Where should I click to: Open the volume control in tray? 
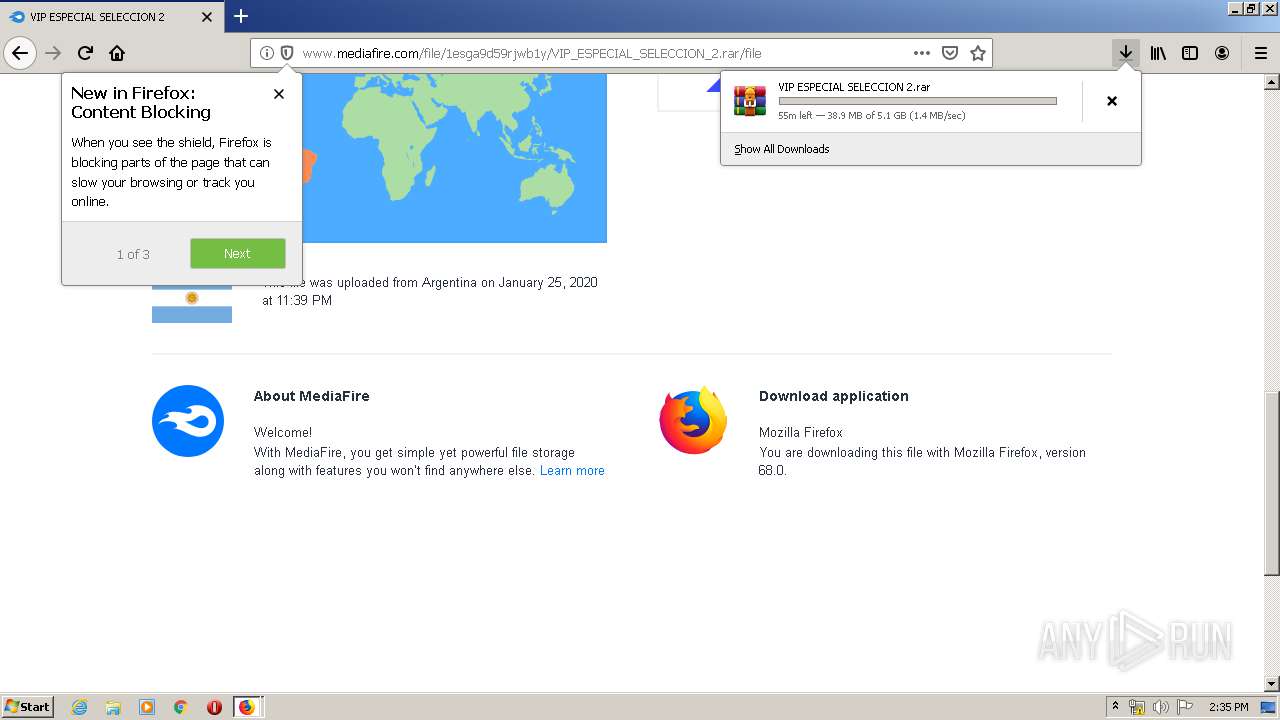click(1161, 707)
